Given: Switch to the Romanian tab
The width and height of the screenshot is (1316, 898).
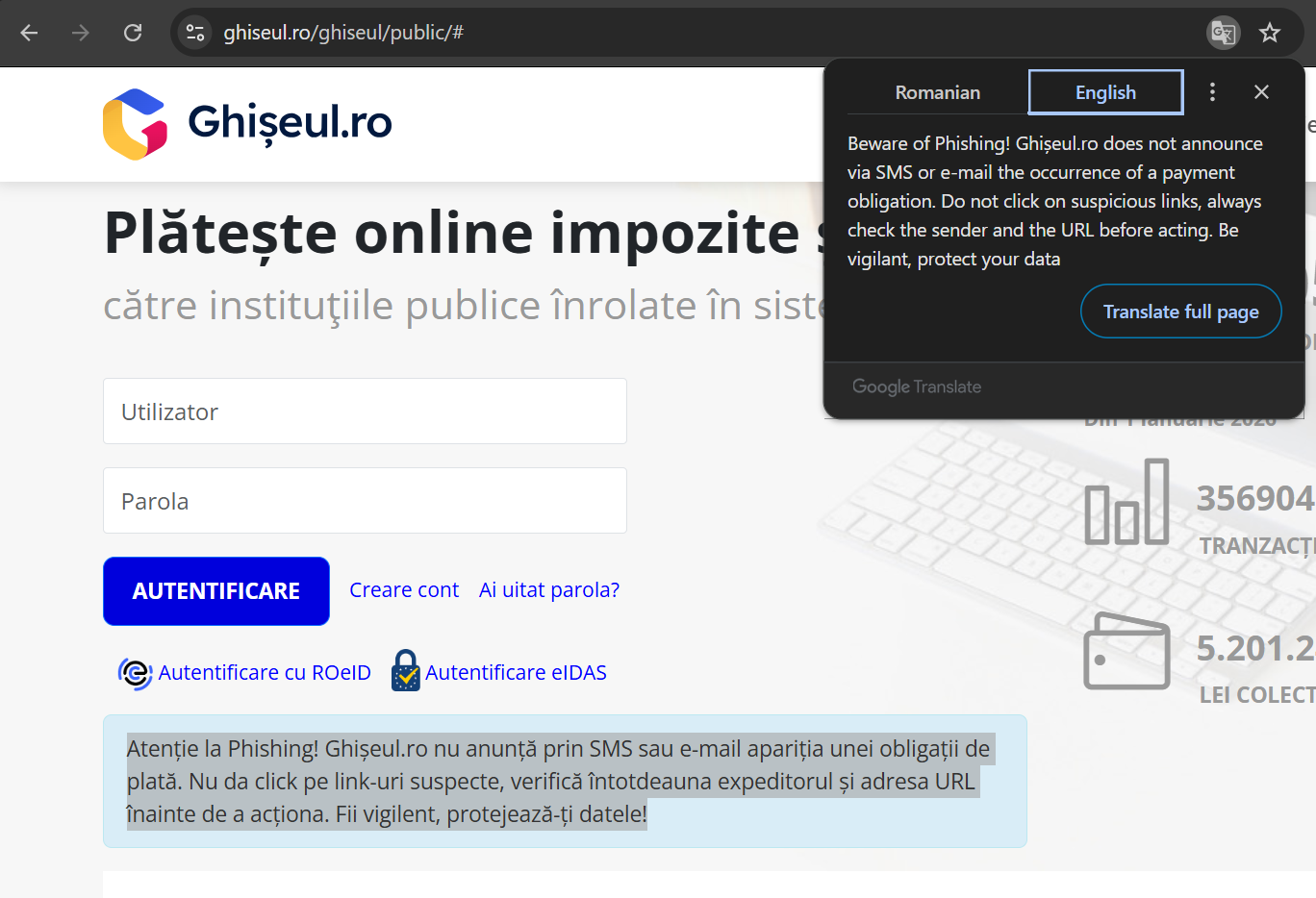Looking at the screenshot, I should [937, 92].
